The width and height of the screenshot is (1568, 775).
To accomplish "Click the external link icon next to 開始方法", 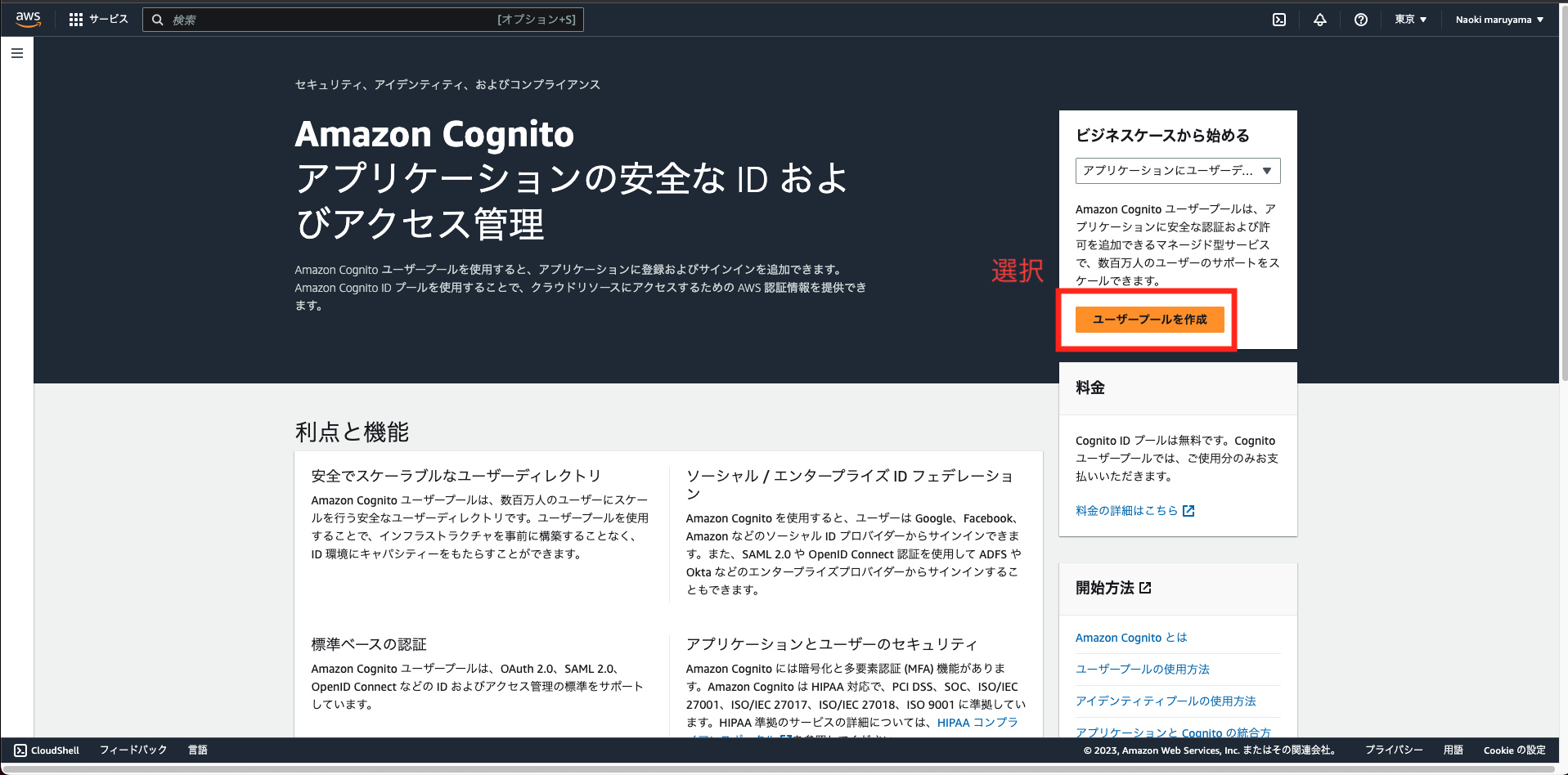I will pos(1145,588).
